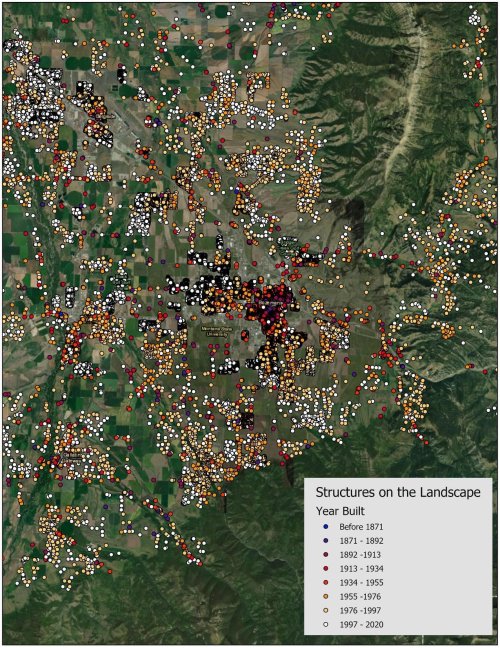Click the Montana State University map label
Screen dimensions: 500x648
[217, 331]
